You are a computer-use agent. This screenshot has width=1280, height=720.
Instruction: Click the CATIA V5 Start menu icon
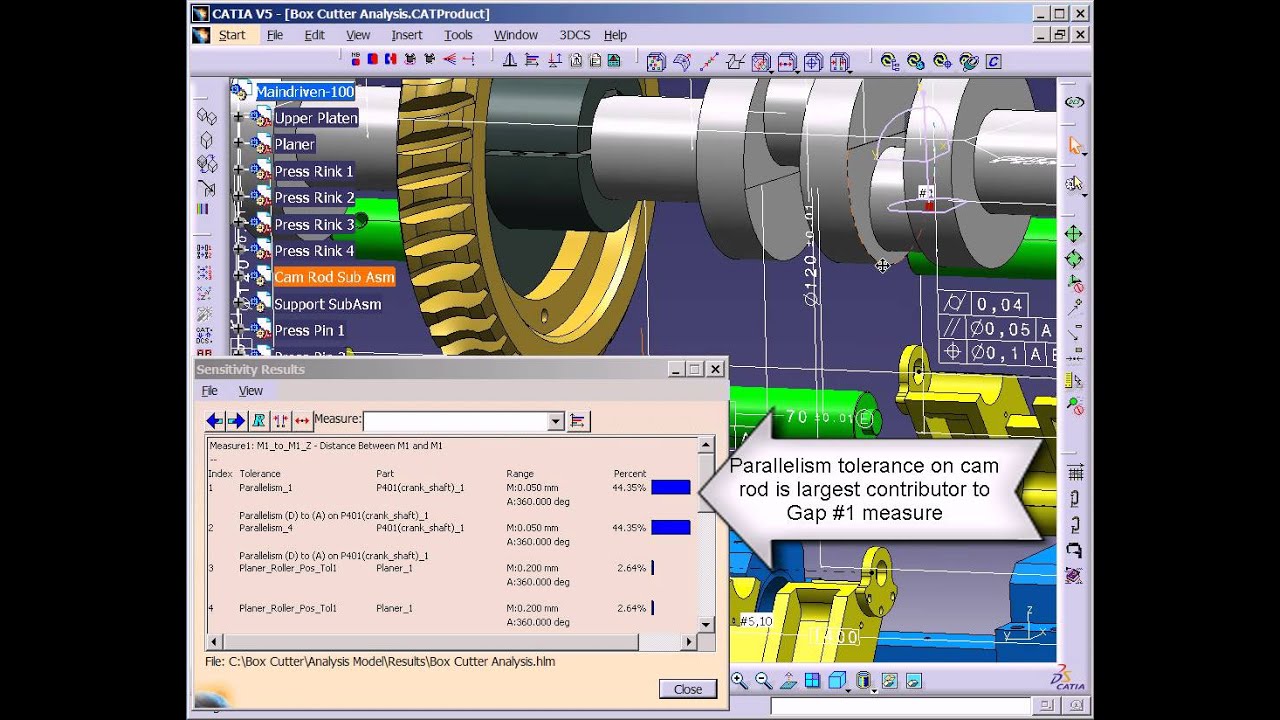201,35
